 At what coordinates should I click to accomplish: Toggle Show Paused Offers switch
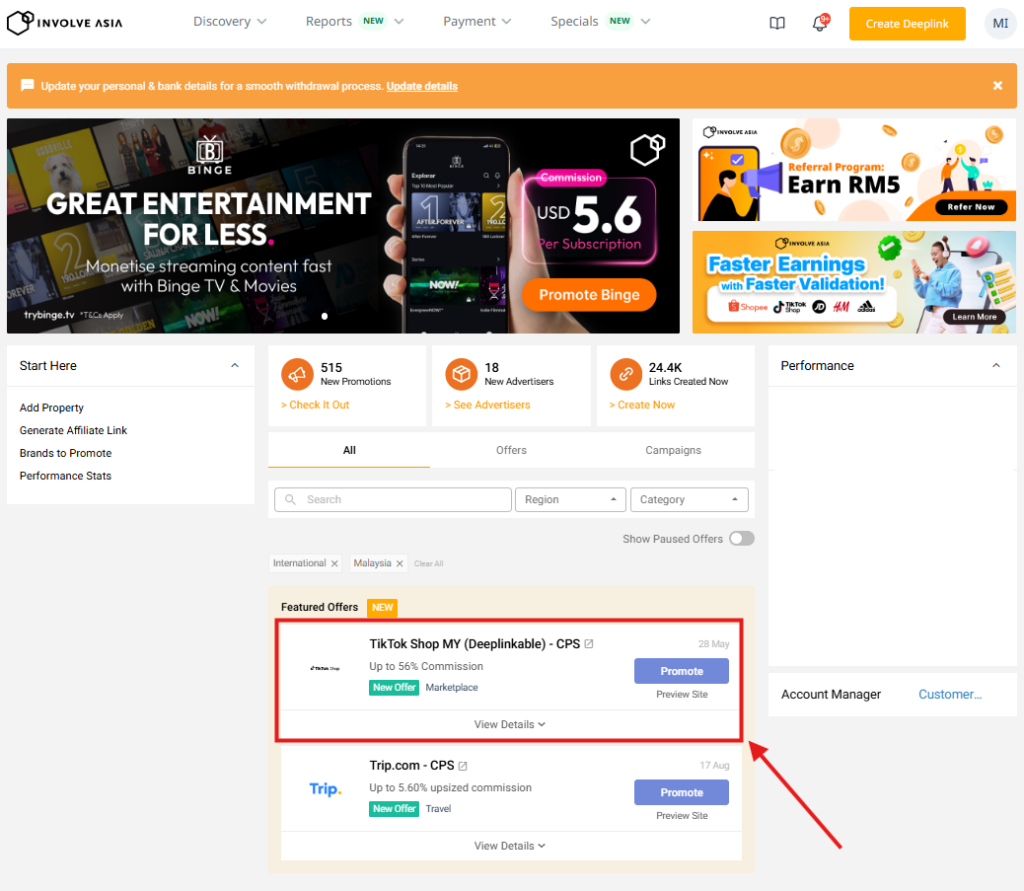pos(741,539)
